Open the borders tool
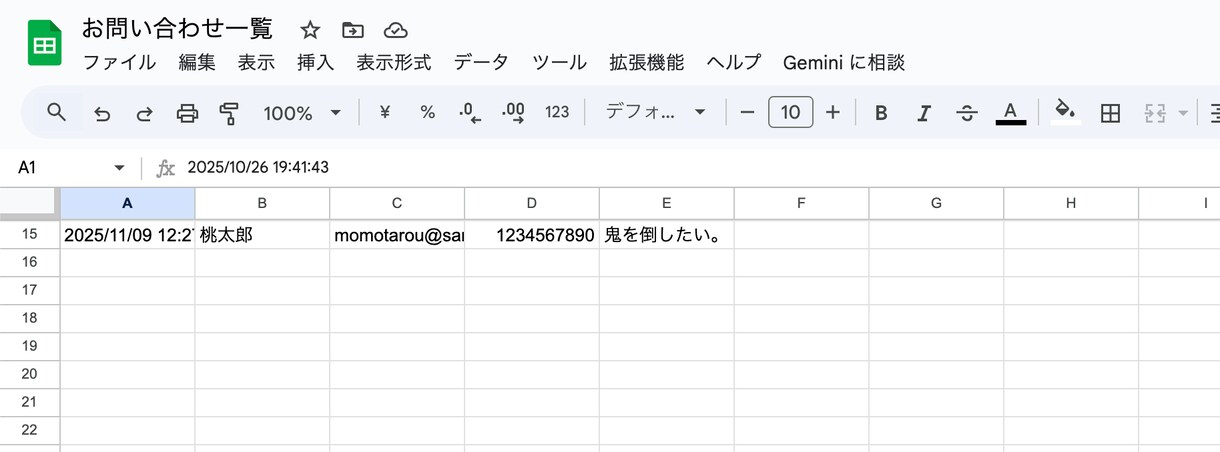This screenshot has width=1220, height=452. point(1110,113)
